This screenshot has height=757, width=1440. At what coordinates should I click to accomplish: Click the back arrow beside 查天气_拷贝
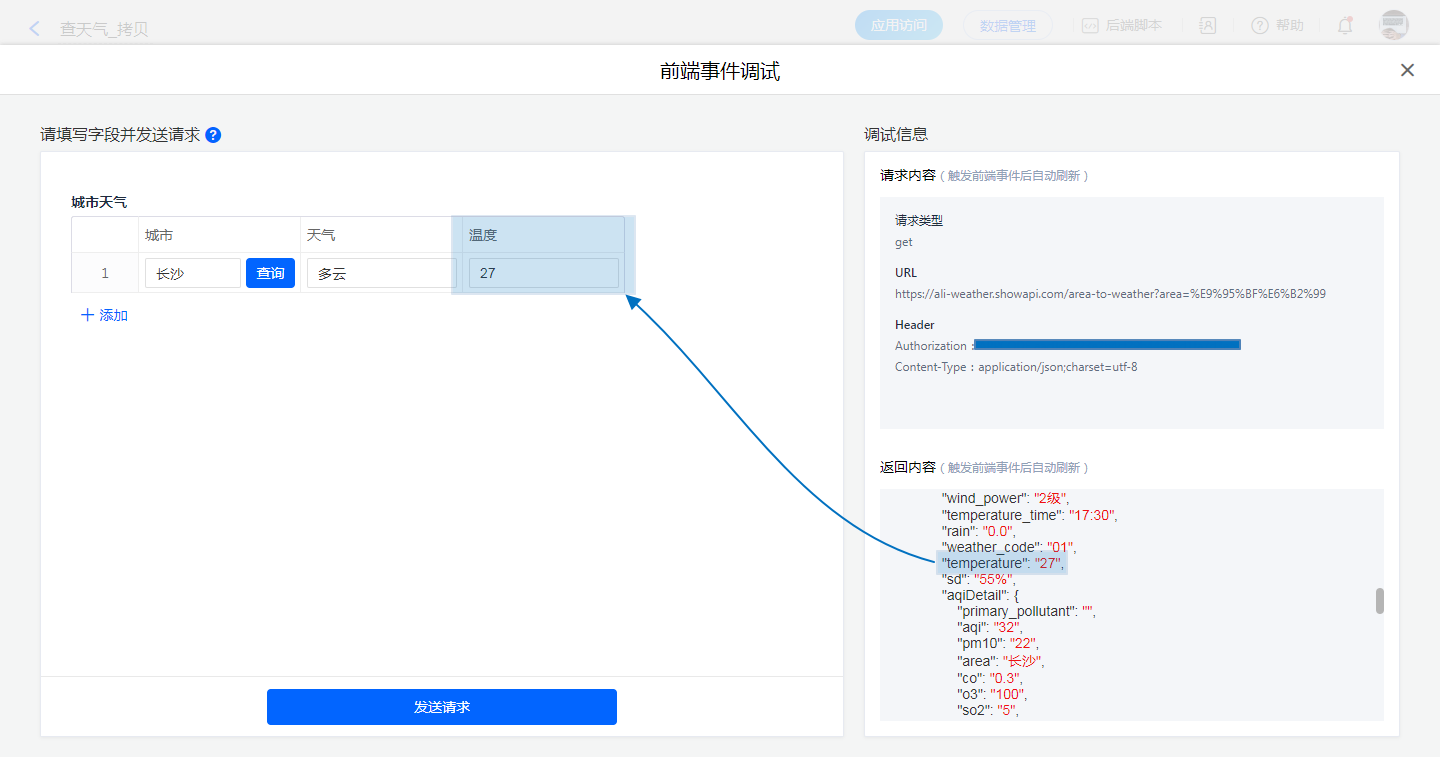click(35, 28)
